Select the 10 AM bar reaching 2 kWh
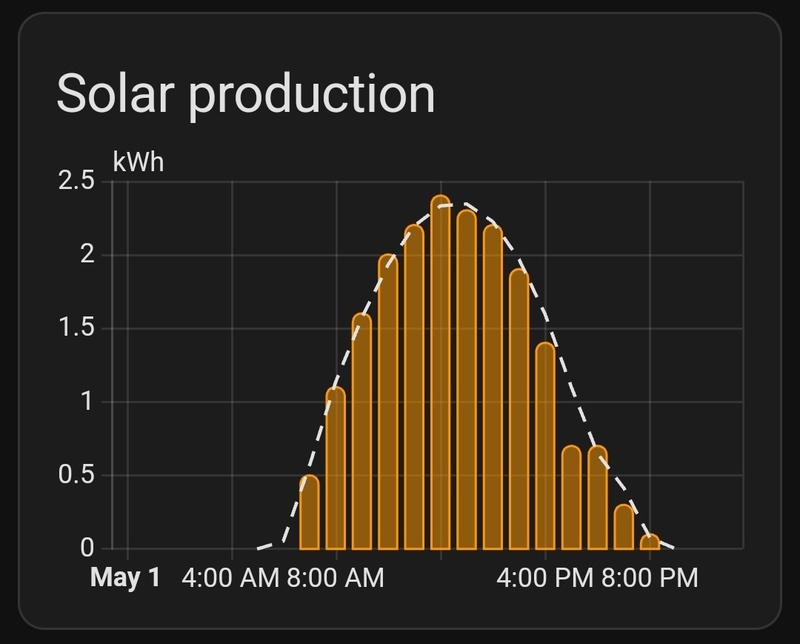Viewport: 800px width, 644px height. point(388,402)
